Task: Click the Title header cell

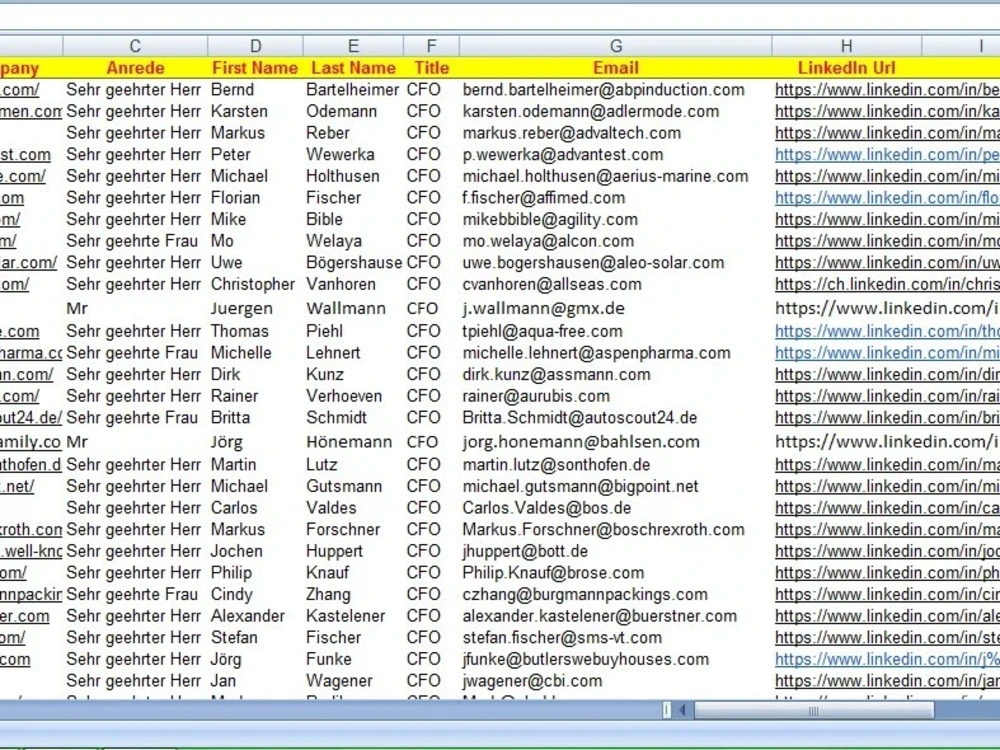Action: pos(431,68)
